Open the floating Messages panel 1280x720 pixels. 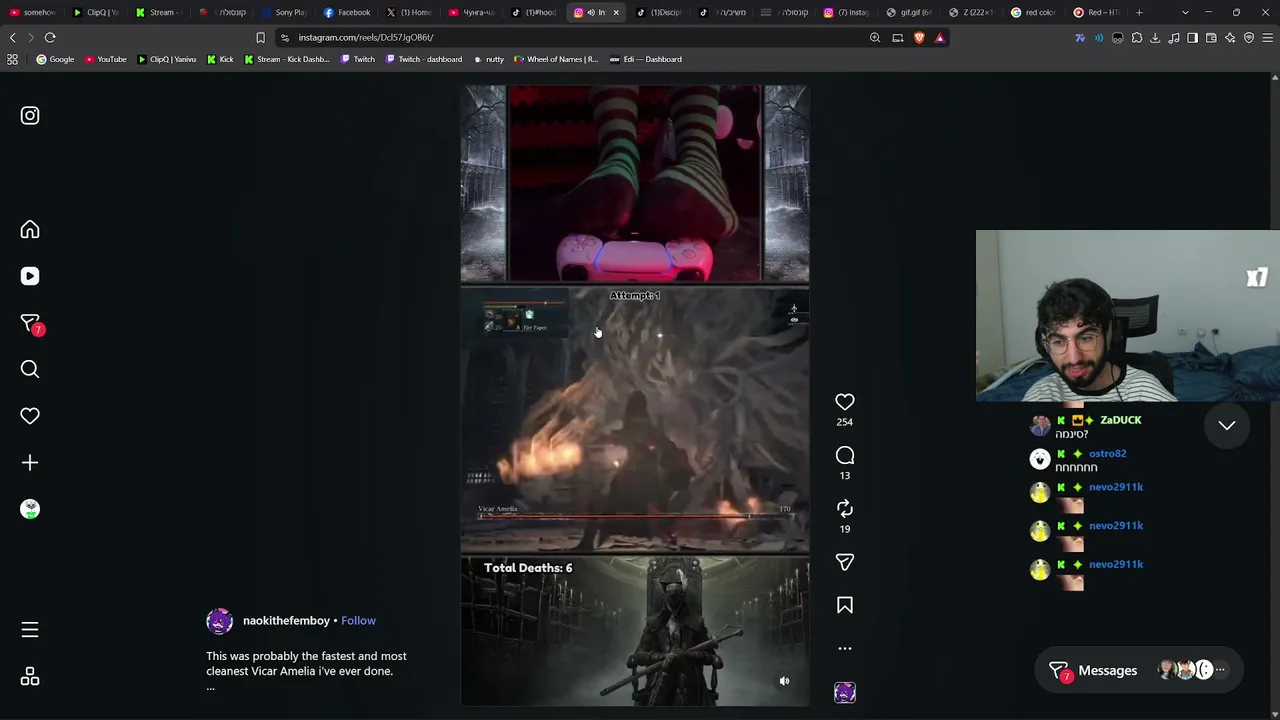tap(1139, 671)
